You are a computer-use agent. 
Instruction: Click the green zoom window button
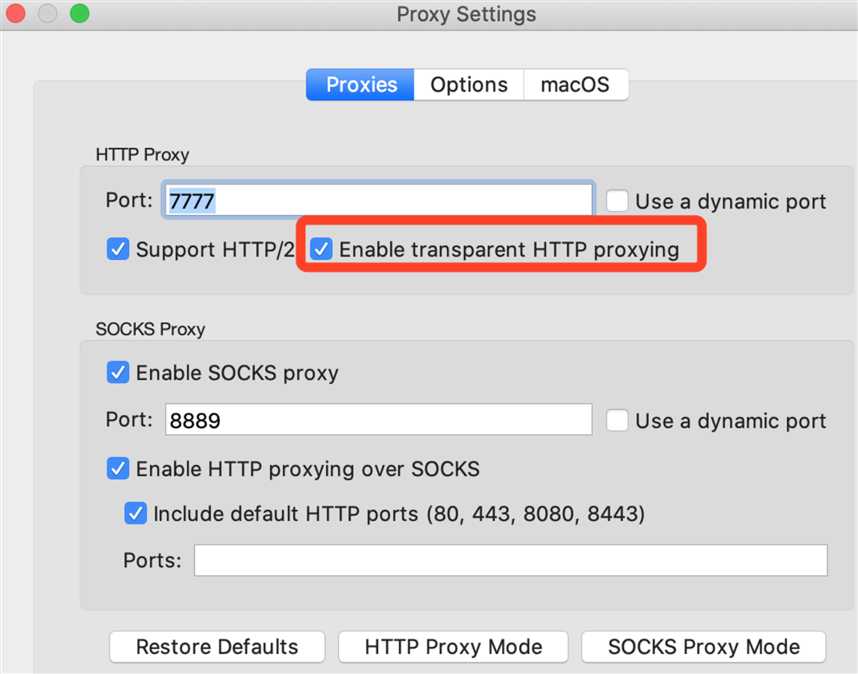80,13
